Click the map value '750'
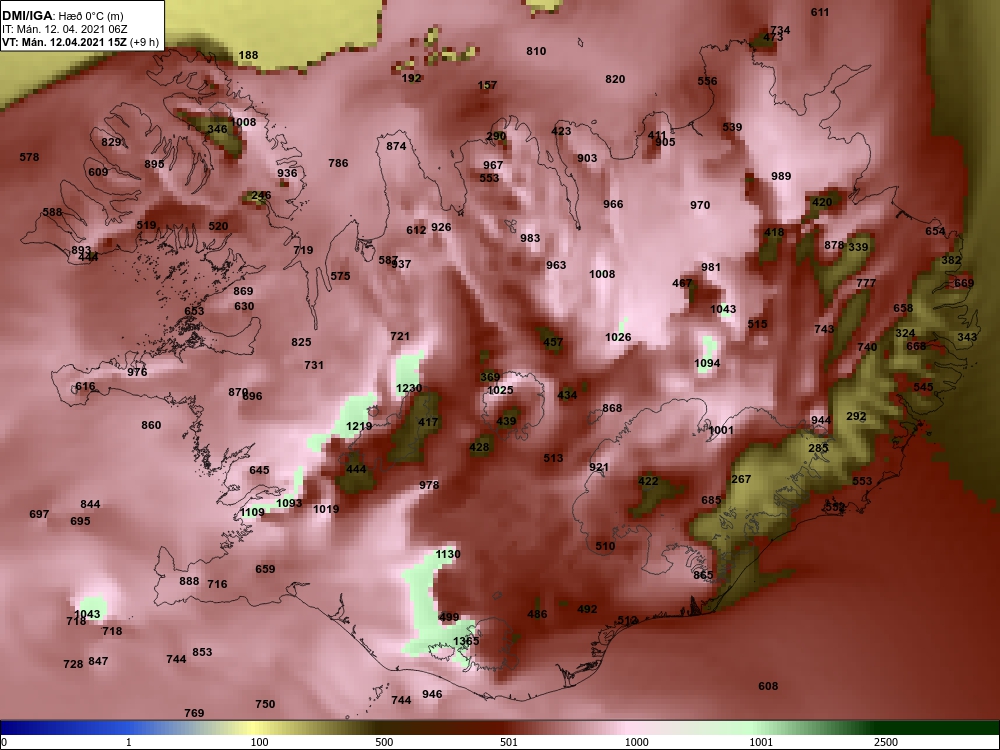 coord(265,705)
